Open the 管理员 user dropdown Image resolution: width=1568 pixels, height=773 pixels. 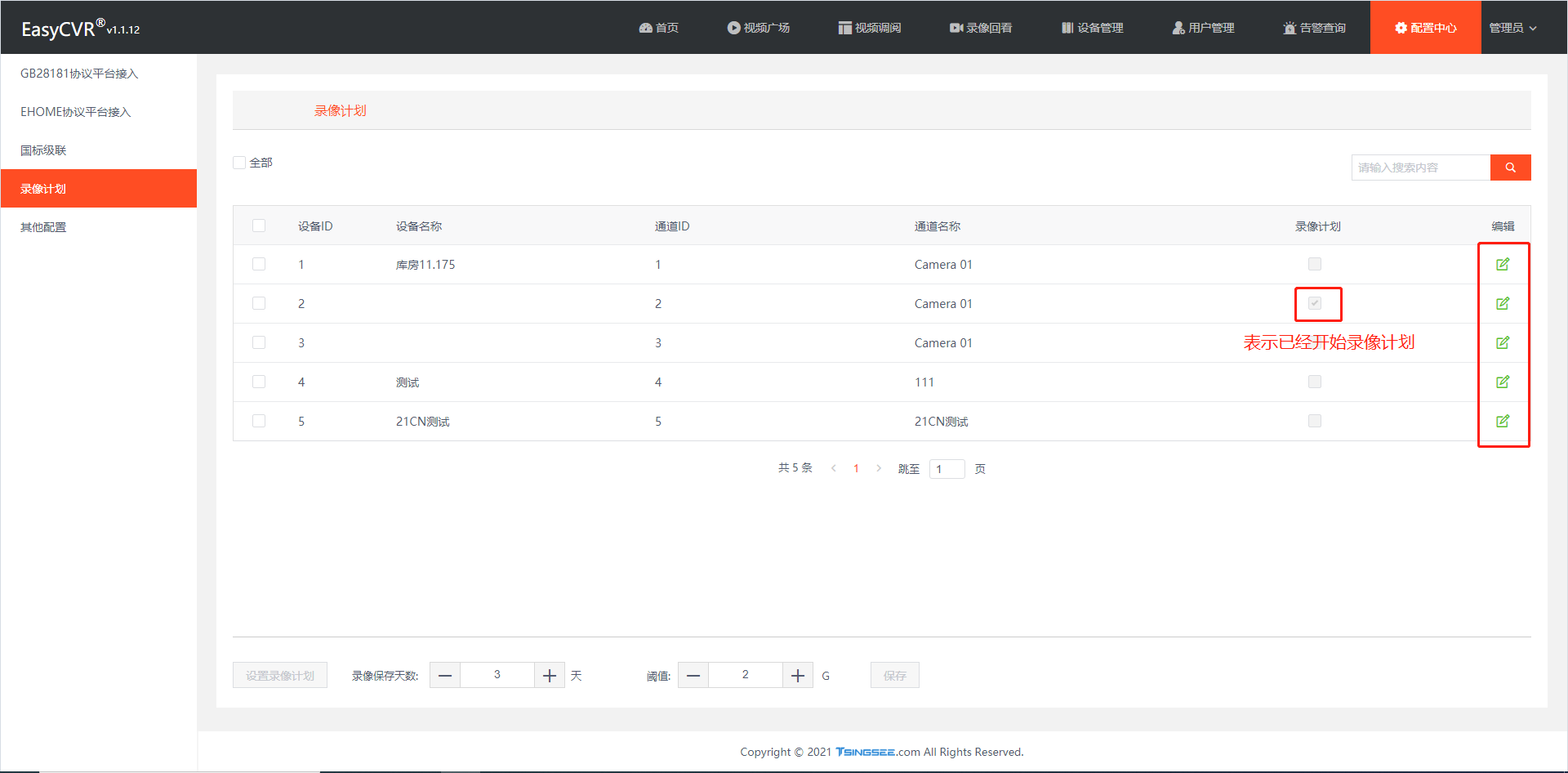pos(1512,28)
